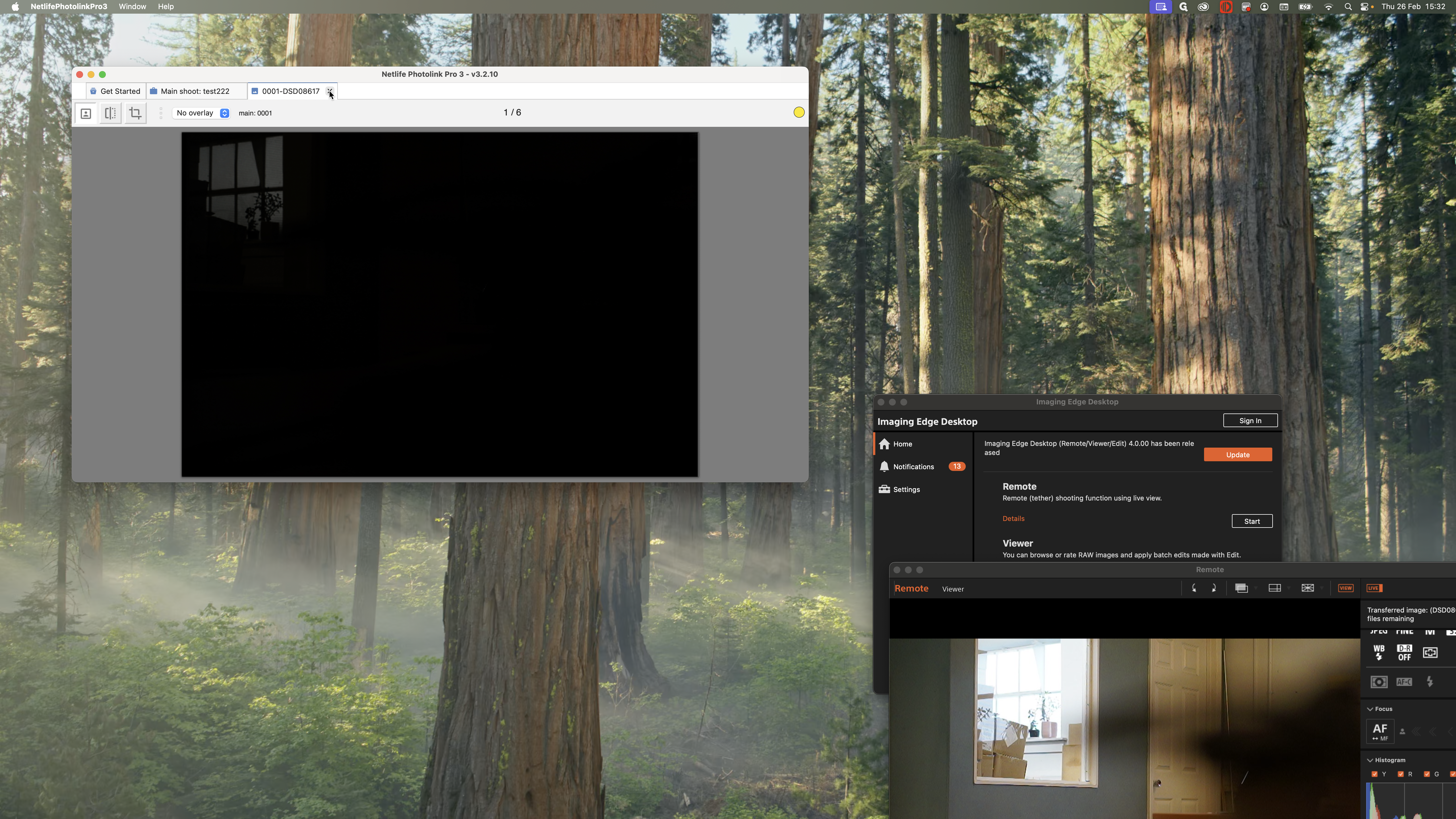
Task: Click the portrait single-view icon
Action: 86,113
